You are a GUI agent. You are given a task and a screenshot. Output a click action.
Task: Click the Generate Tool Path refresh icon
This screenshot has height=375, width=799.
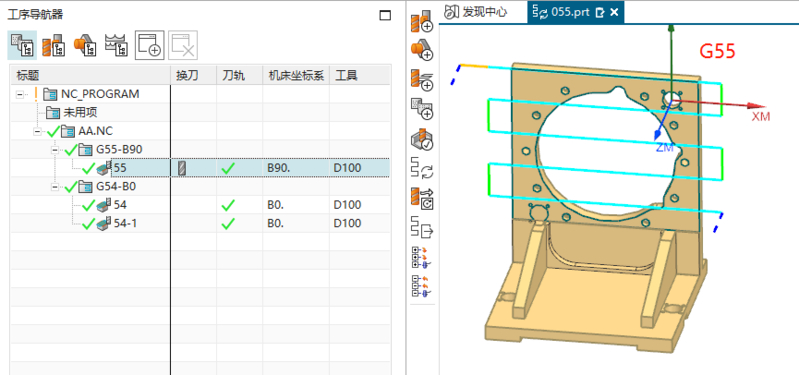(x=422, y=168)
